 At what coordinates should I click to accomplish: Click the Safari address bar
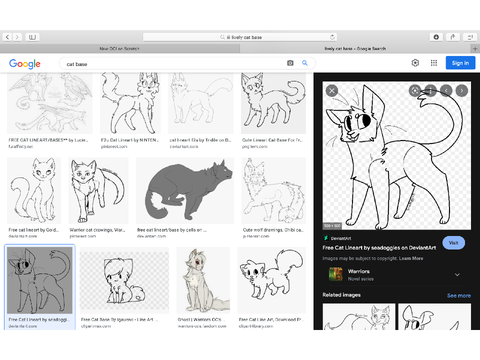240,37
